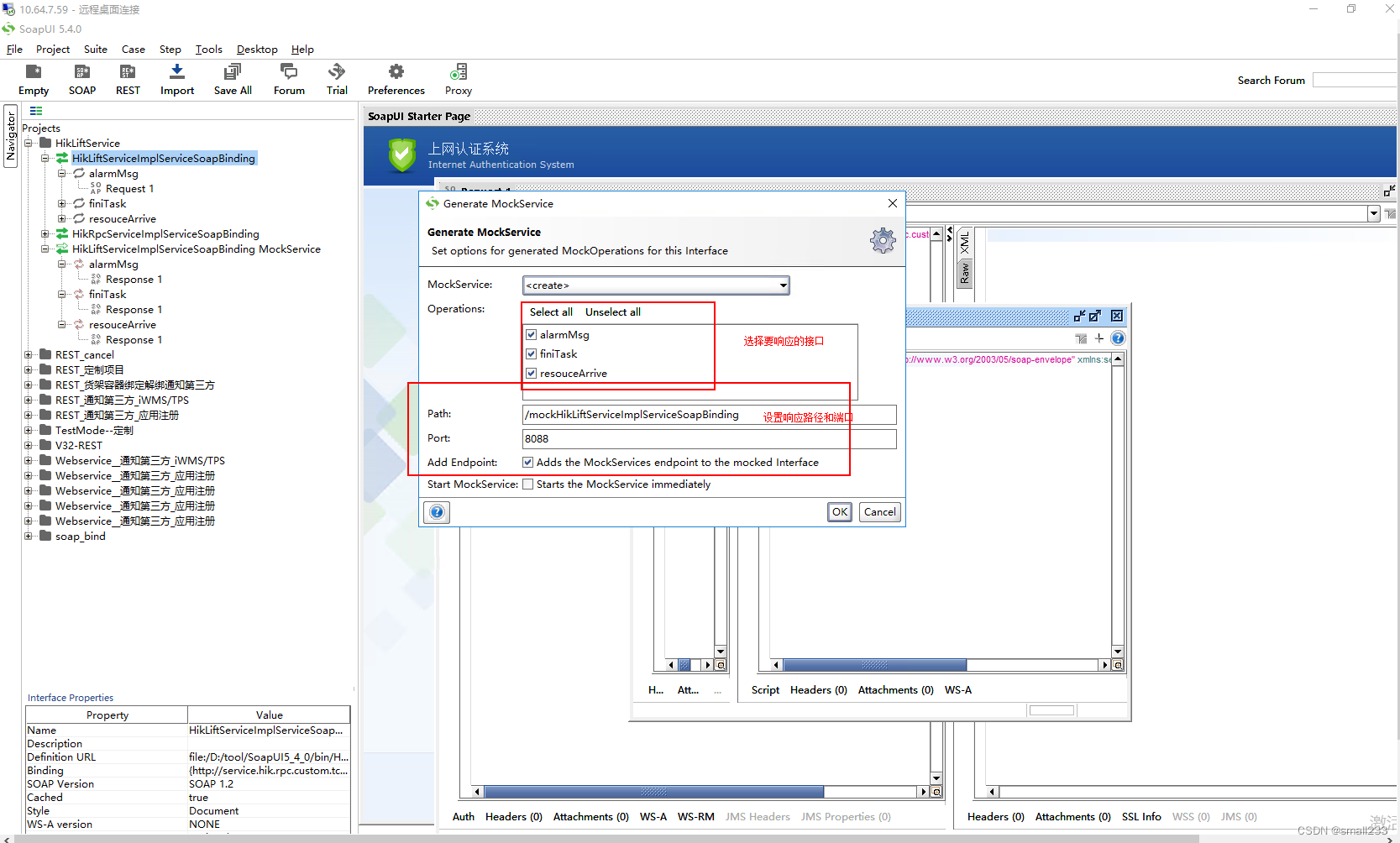Expand the V32-REST project
Image resolution: width=1400 pixels, height=843 pixels.
(x=29, y=446)
